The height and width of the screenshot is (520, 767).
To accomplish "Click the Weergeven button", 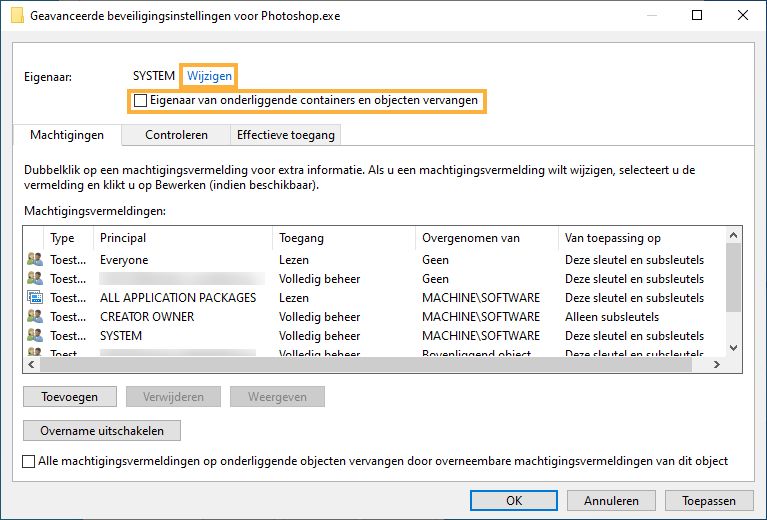I will [x=277, y=397].
